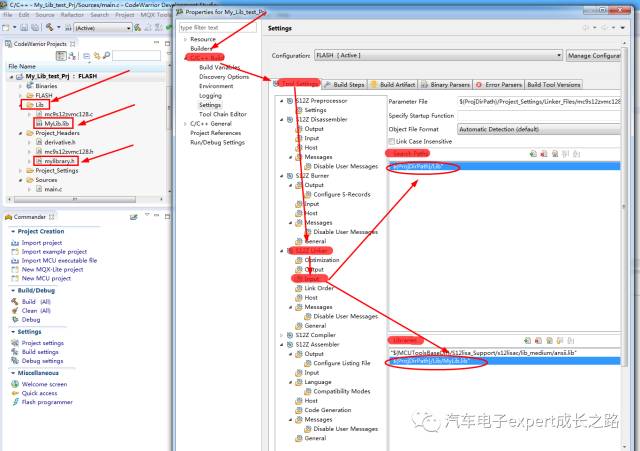The height and width of the screenshot is (451, 640).
Task: Open the Active configuration combo in toolbar
Action: [102, 28]
